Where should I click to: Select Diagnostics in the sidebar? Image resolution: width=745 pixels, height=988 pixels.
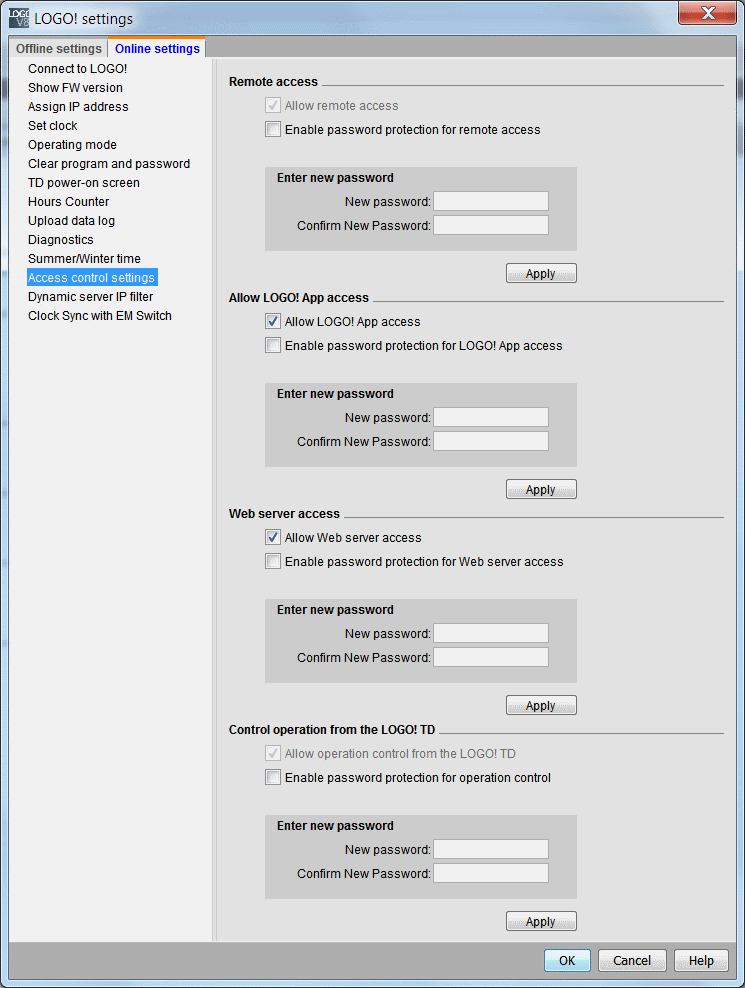pos(61,239)
